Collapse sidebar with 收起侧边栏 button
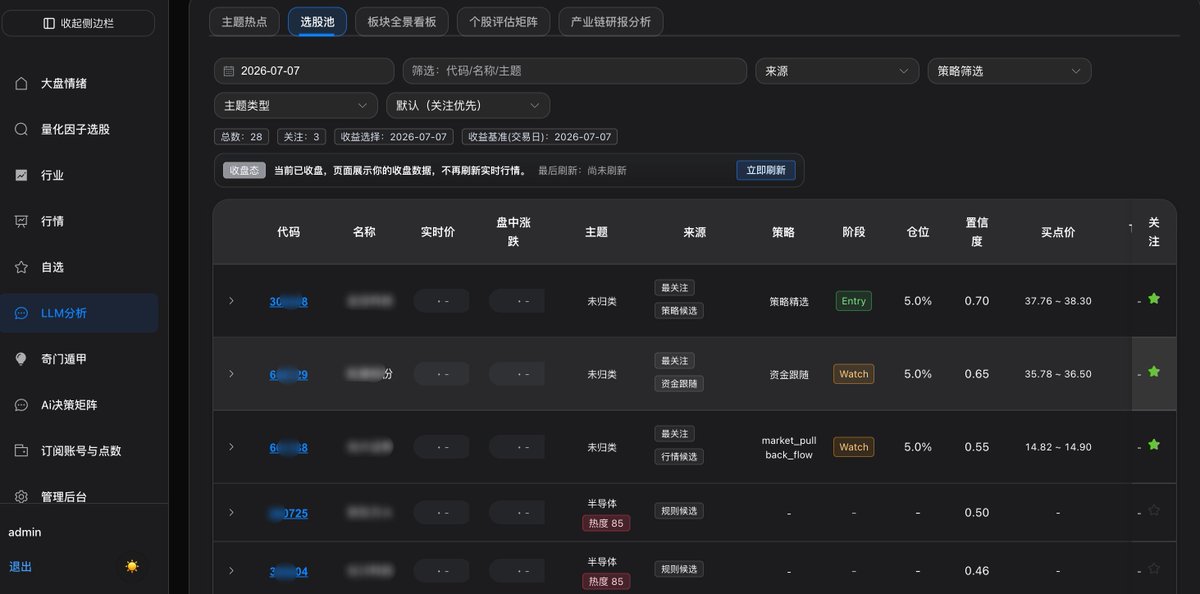 pyautogui.click(x=79, y=23)
